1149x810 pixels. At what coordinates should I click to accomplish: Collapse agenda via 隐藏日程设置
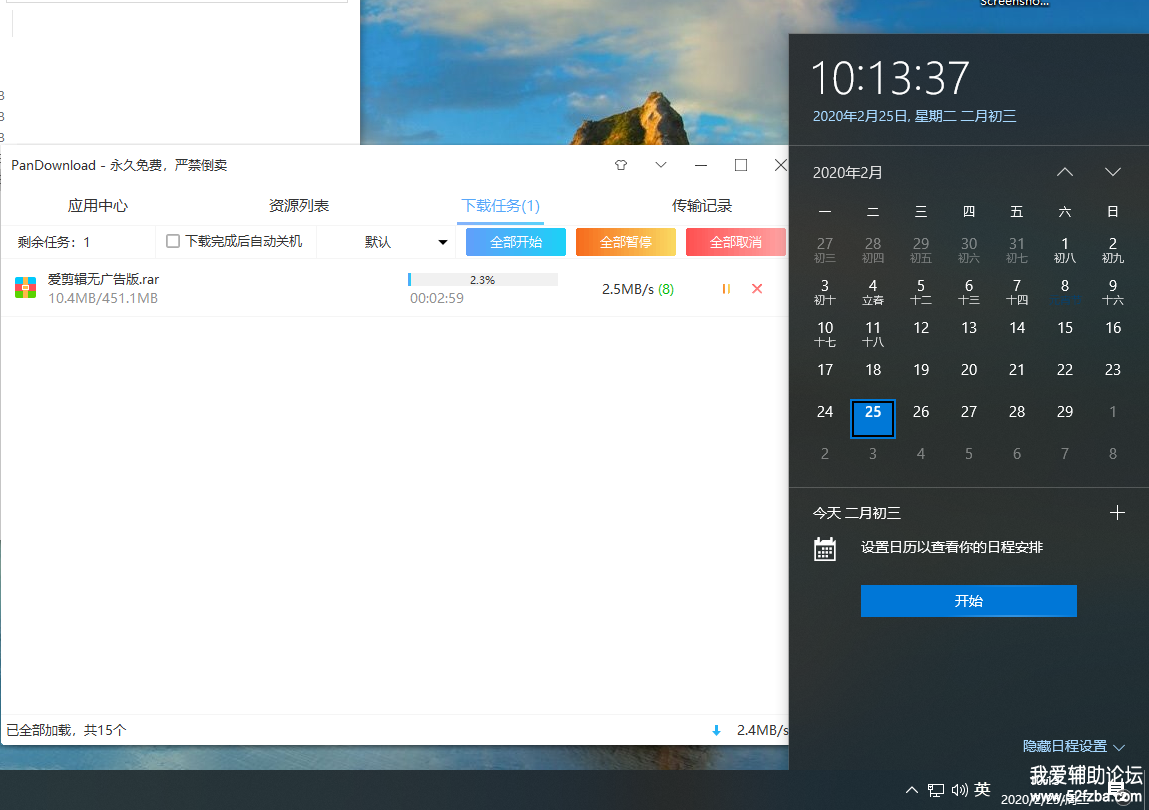(1073, 746)
